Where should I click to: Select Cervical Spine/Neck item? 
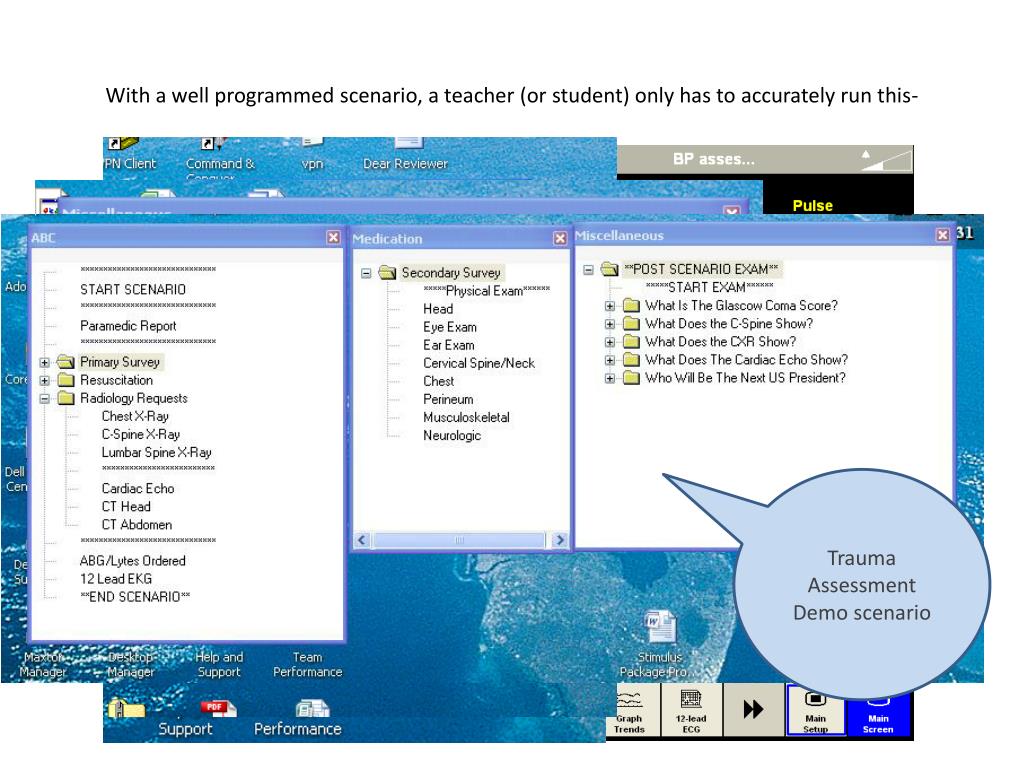pyautogui.click(x=479, y=363)
